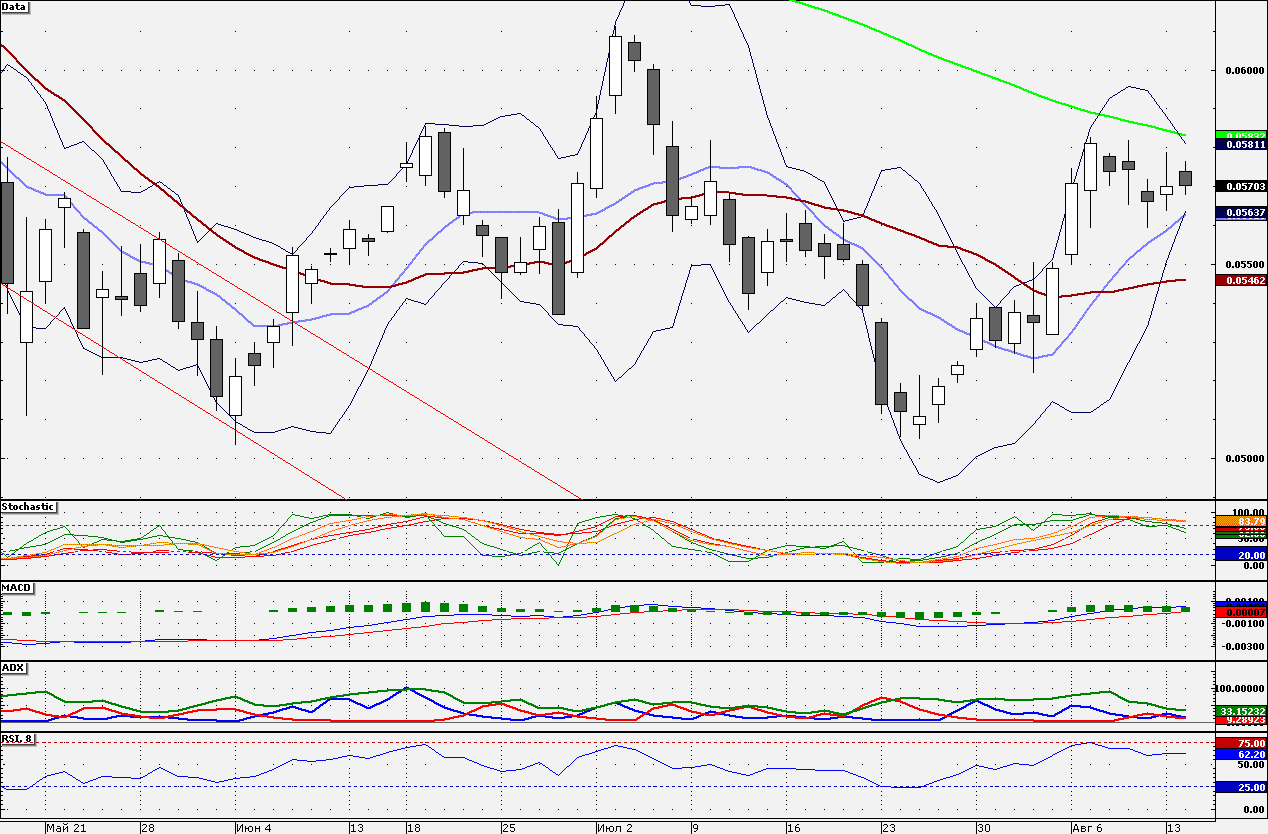Click the green 0.05832 price tag
Viewport: 1268px width, 834px height.
(1241, 134)
